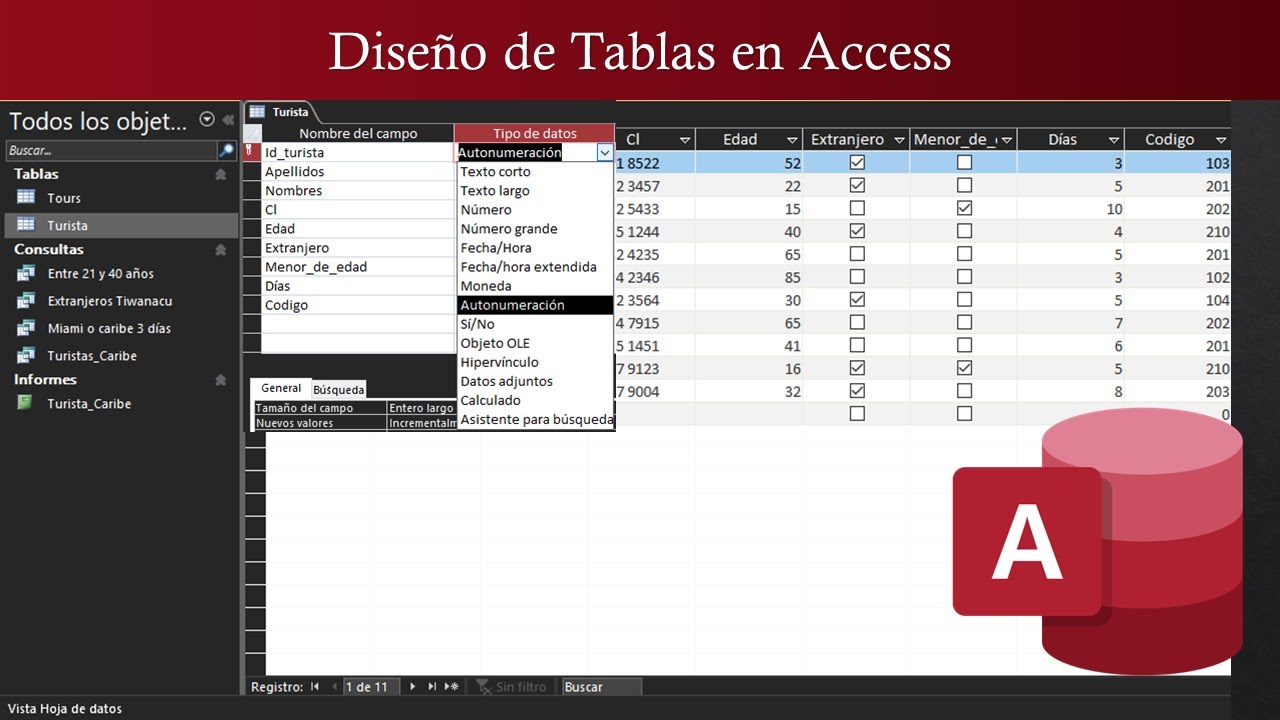
Task: Toggle Extranjero checkbox in the 2 3457 row
Action: (x=857, y=185)
